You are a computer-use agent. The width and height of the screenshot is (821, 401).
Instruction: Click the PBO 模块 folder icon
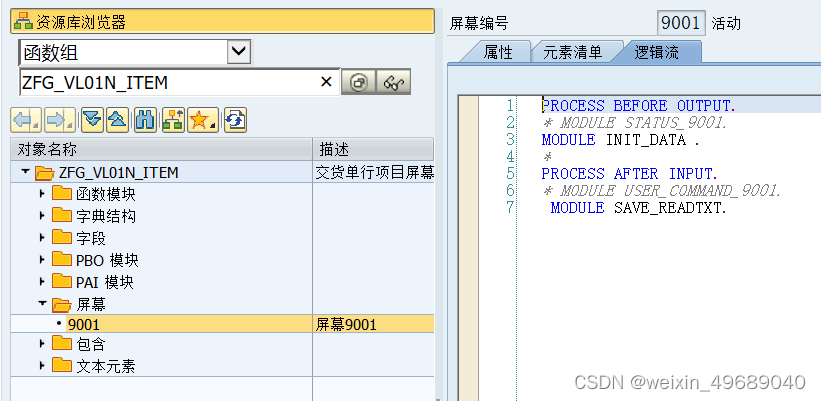(x=62, y=260)
